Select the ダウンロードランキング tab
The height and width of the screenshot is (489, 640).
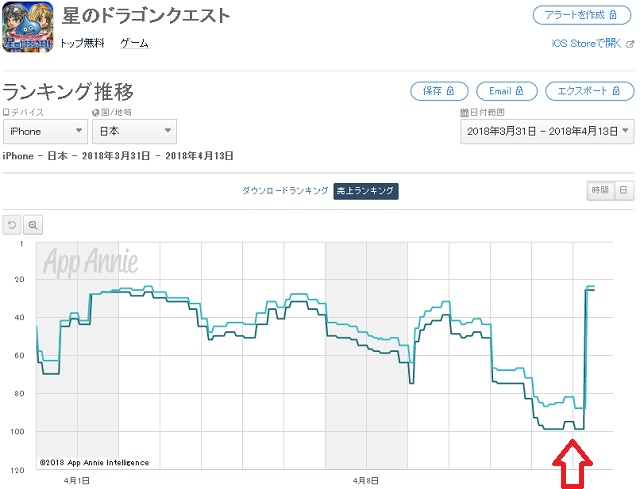(x=285, y=191)
